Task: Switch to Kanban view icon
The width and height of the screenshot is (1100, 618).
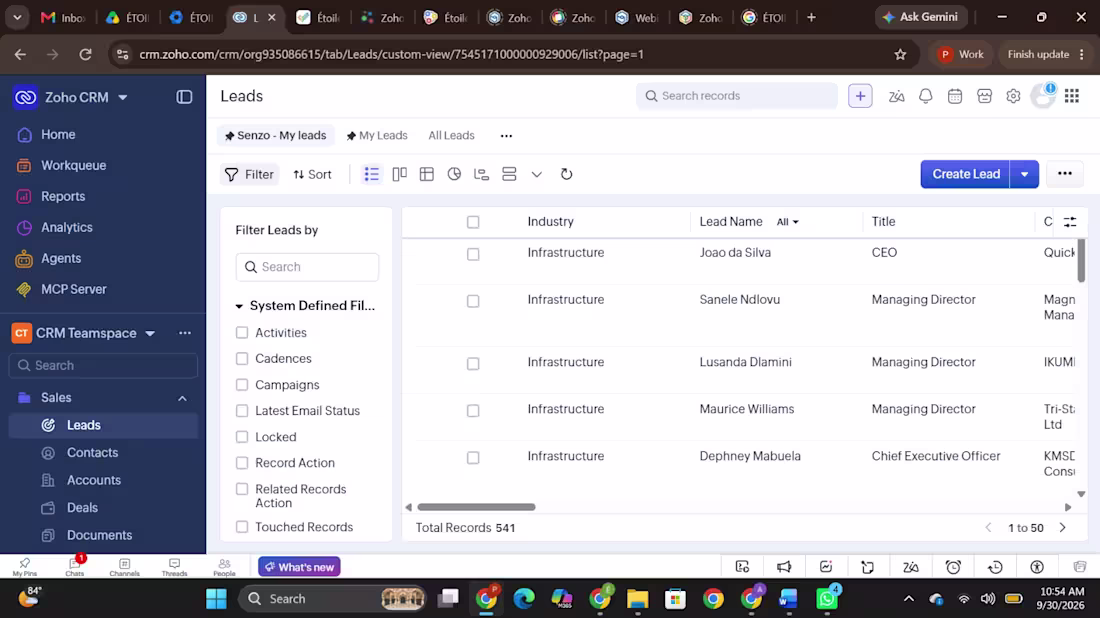Action: click(x=399, y=174)
